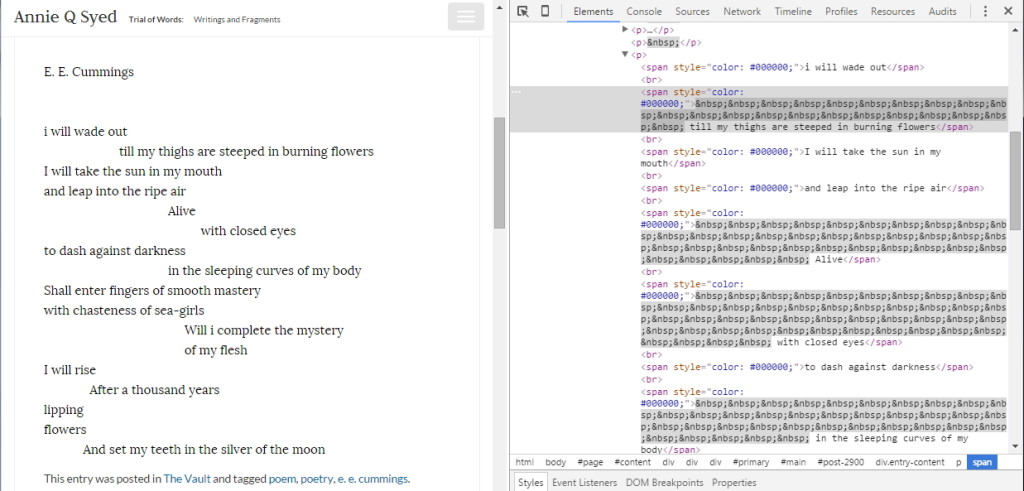The width and height of the screenshot is (1024, 491).
Task: Select the div.entry-content breadcrumb
Action: pyautogui.click(x=910, y=462)
